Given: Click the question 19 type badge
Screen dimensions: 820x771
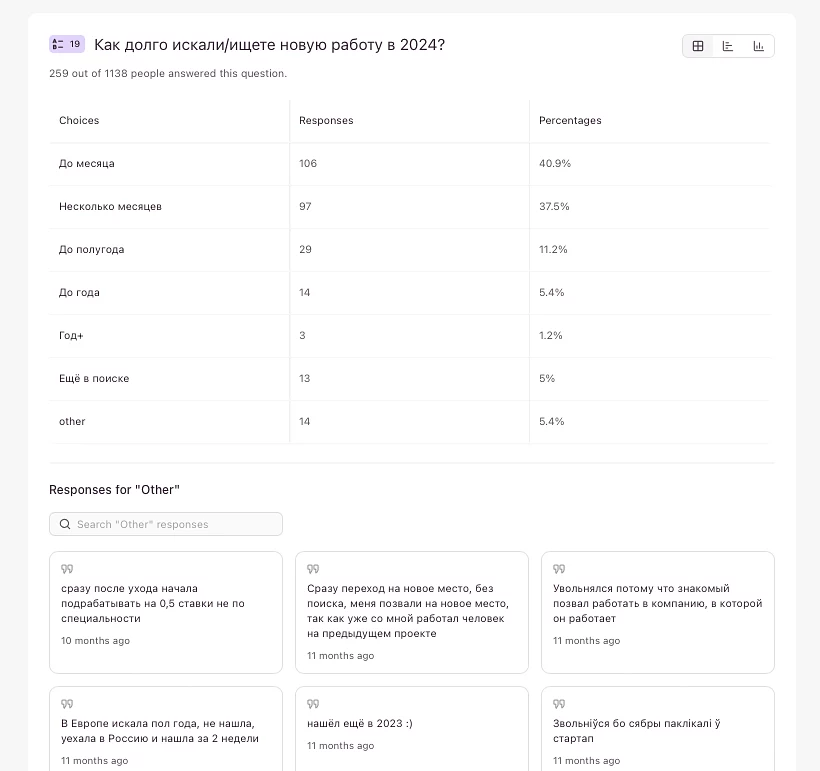Looking at the screenshot, I should tap(67, 44).
